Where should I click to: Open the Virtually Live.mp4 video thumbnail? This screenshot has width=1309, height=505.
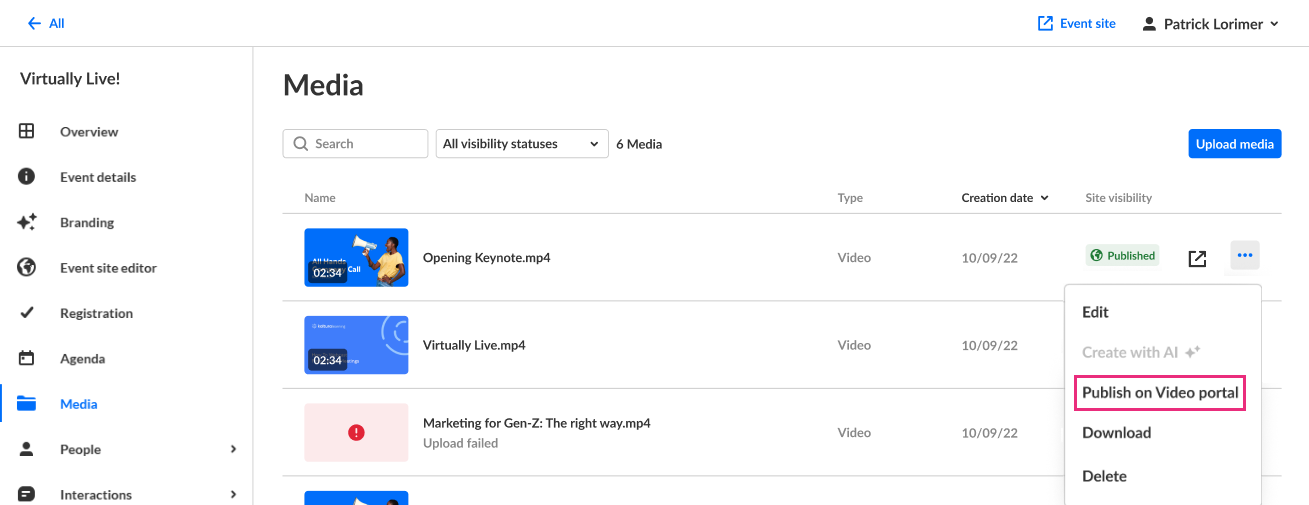pos(356,345)
